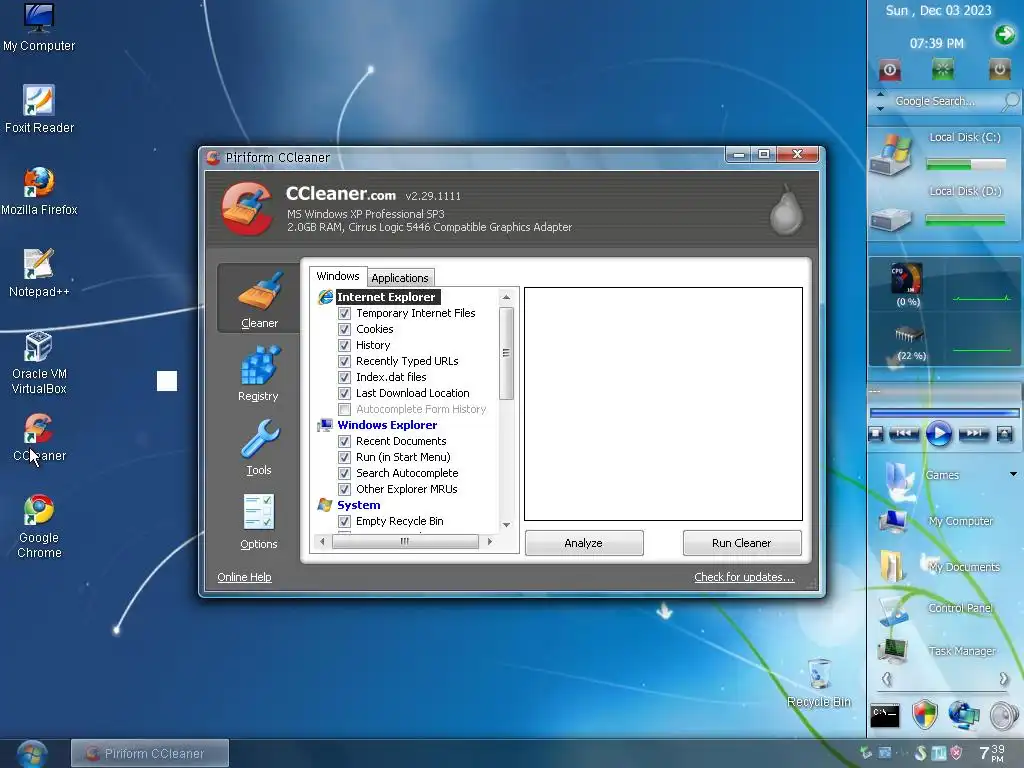Click Piriform CCleaner taskbar button
Screen dimensions: 1024x768
click(150, 754)
